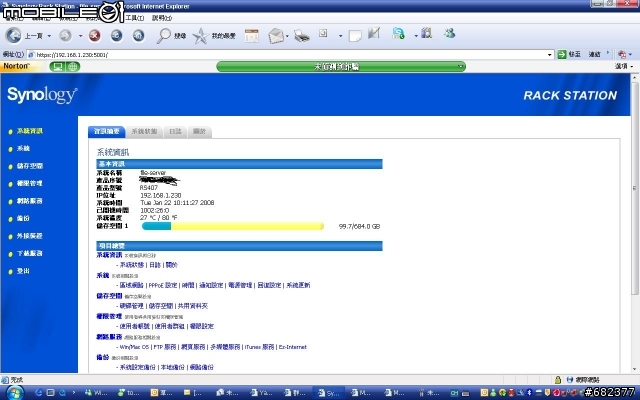The width and height of the screenshot is (640, 400).
Task: Select 下載服務 in the left sidebar
Action: [29, 253]
